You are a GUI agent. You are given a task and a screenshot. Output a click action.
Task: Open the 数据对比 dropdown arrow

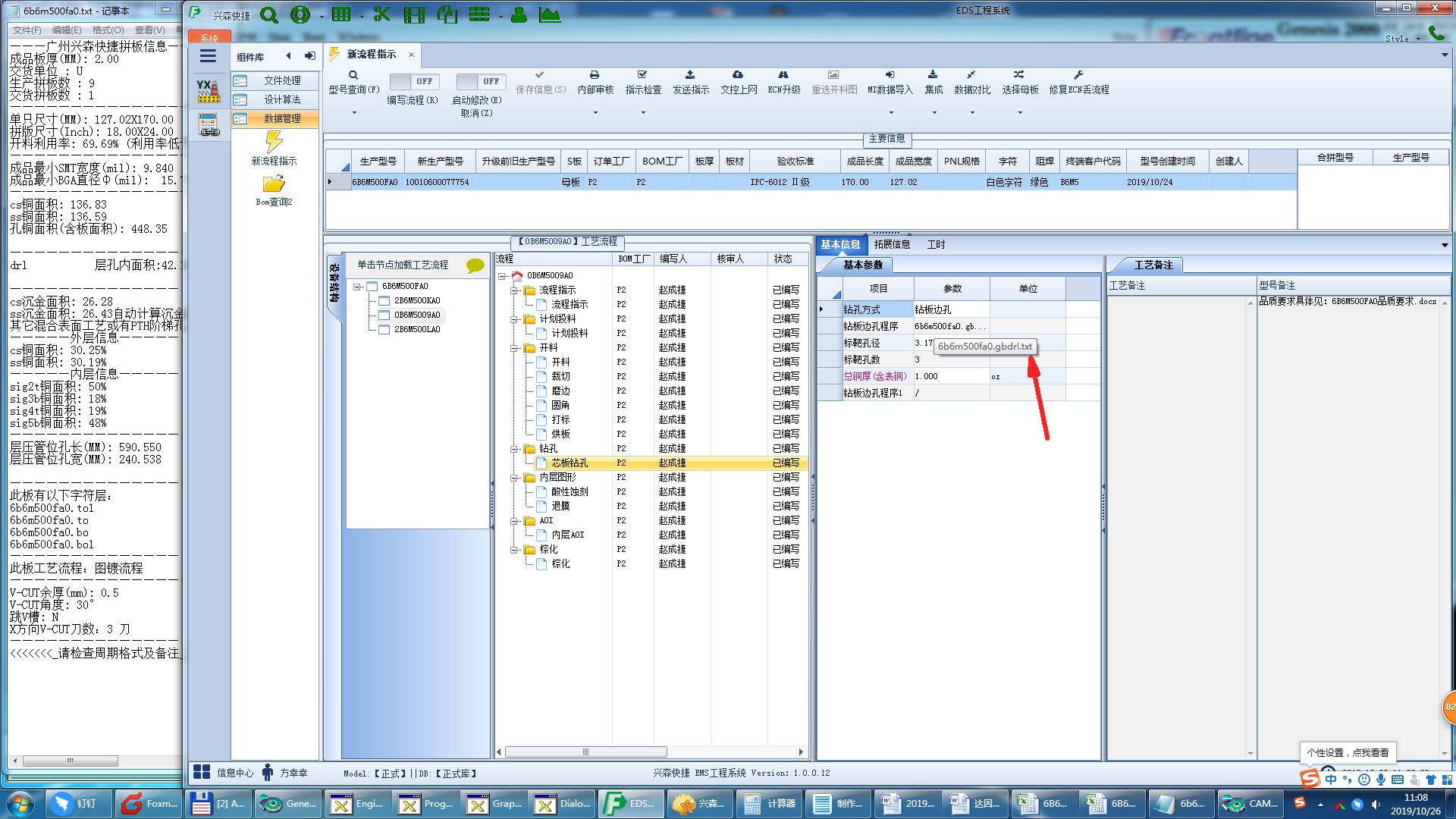pos(972,112)
